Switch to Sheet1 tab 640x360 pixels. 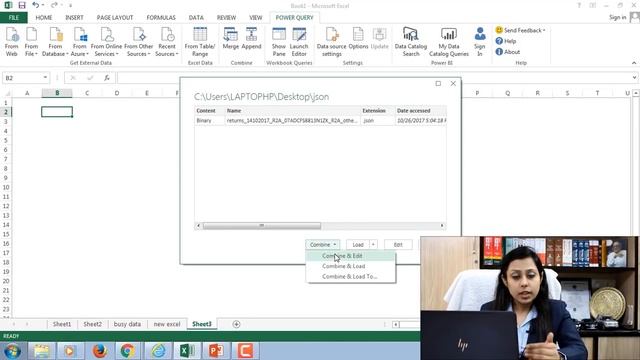pos(62,324)
